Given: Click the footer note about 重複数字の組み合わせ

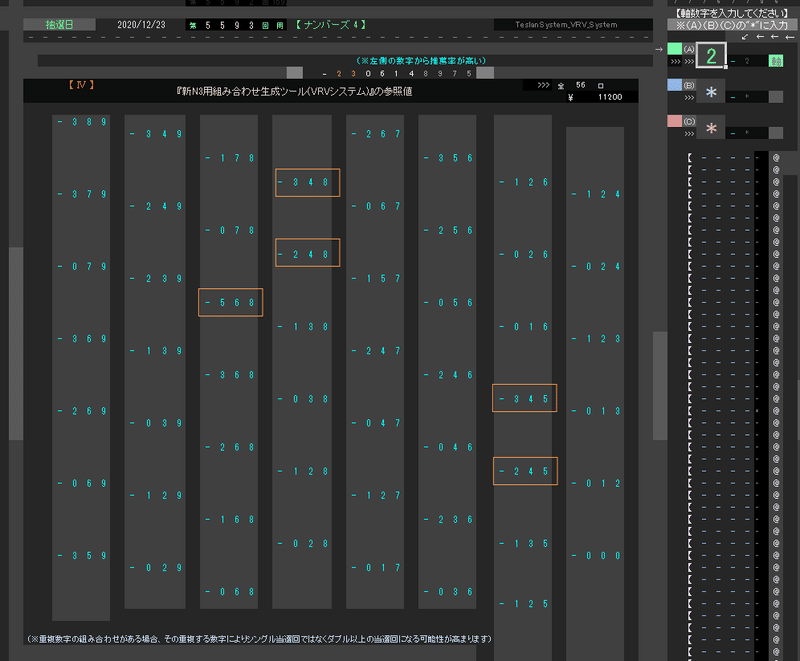Looking at the screenshot, I should (259, 639).
